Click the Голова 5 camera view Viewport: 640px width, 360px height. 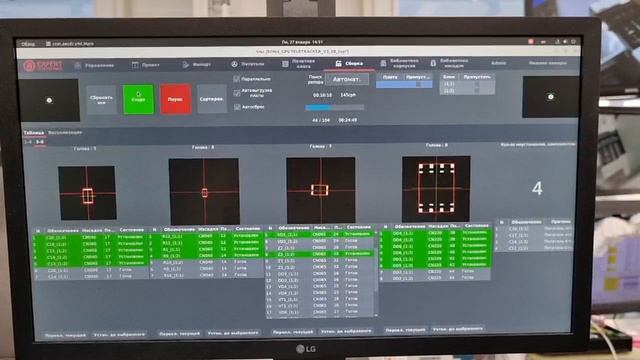87,193
